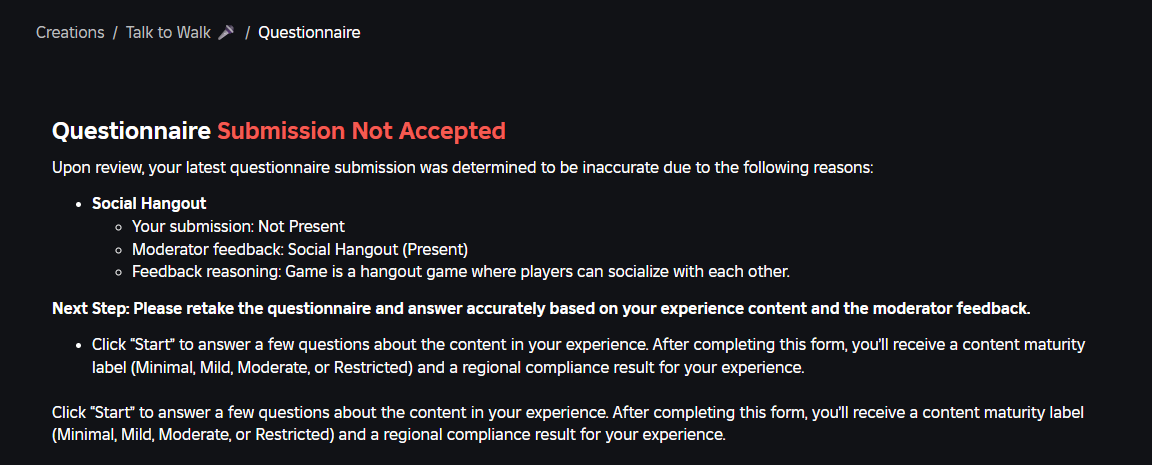Screen dimensions: 1152x465
Task: Click the microphone icon beside Talk to Walk
Action: tap(226, 32)
